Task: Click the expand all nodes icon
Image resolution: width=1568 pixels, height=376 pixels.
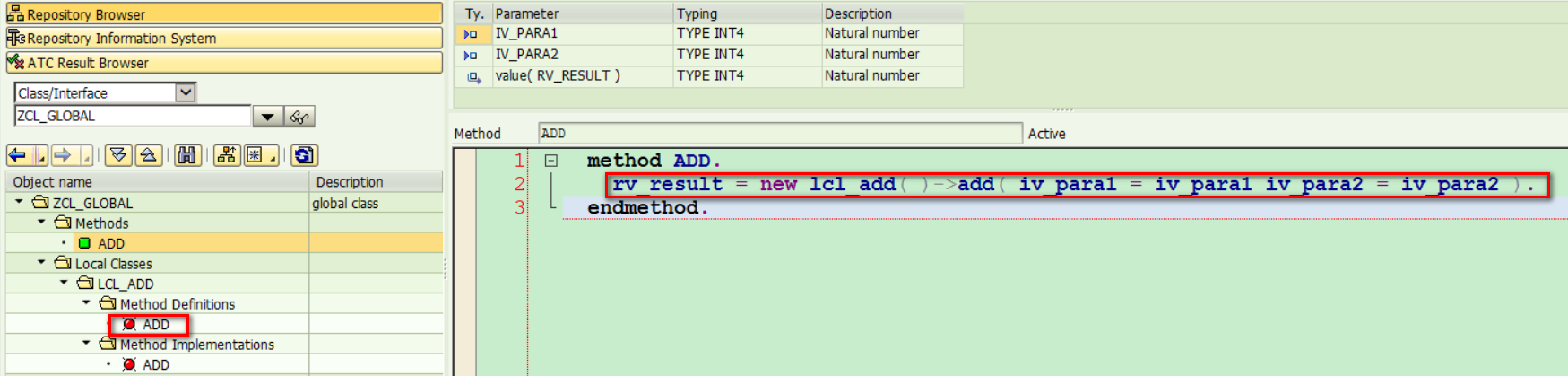Action: [x=118, y=155]
